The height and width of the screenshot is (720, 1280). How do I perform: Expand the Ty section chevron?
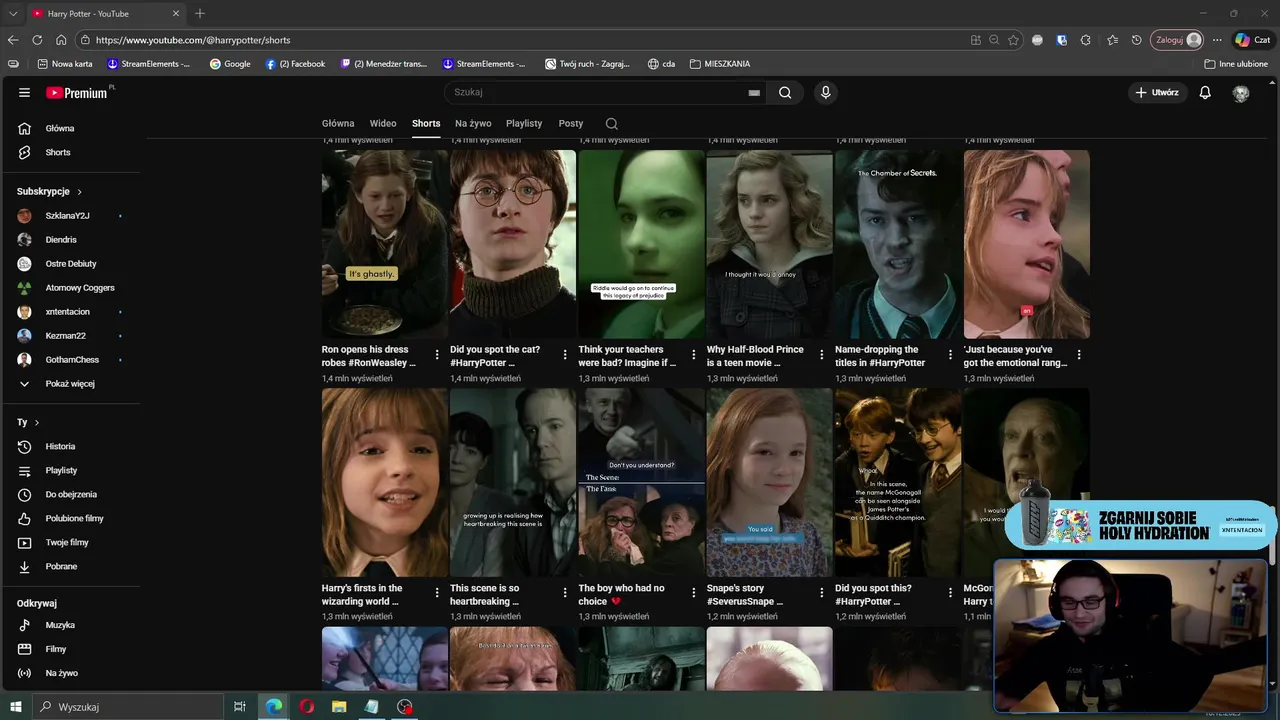(37, 423)
